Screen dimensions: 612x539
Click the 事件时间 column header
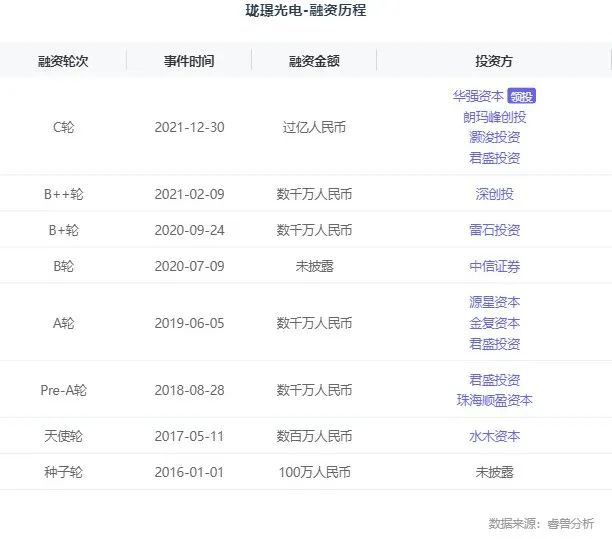[x=189, y=61]
